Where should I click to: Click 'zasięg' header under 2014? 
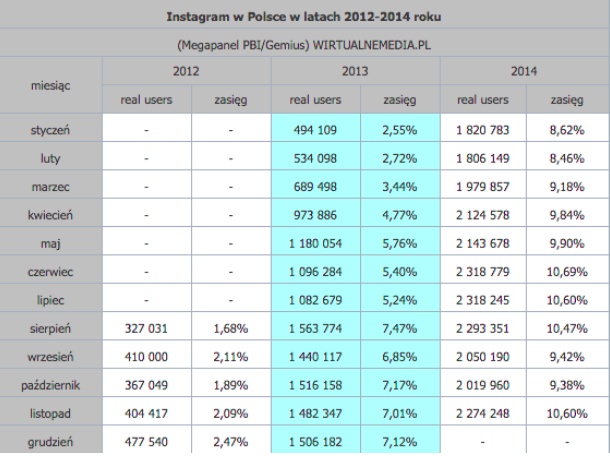(x=567, y=100)
